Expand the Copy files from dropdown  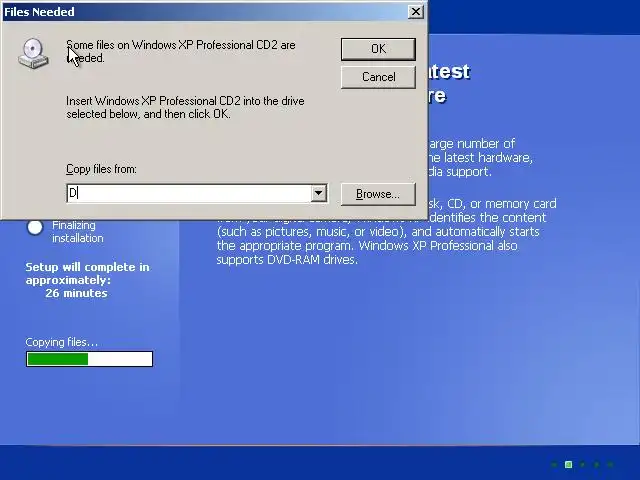[x=318, y=193]
